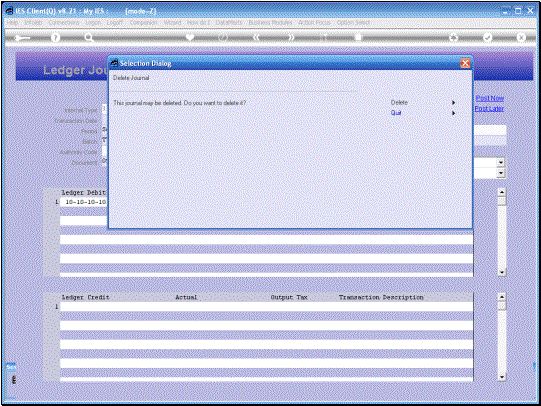
Task: Click the help question mark toolbar icon
Action: point(55,37)
